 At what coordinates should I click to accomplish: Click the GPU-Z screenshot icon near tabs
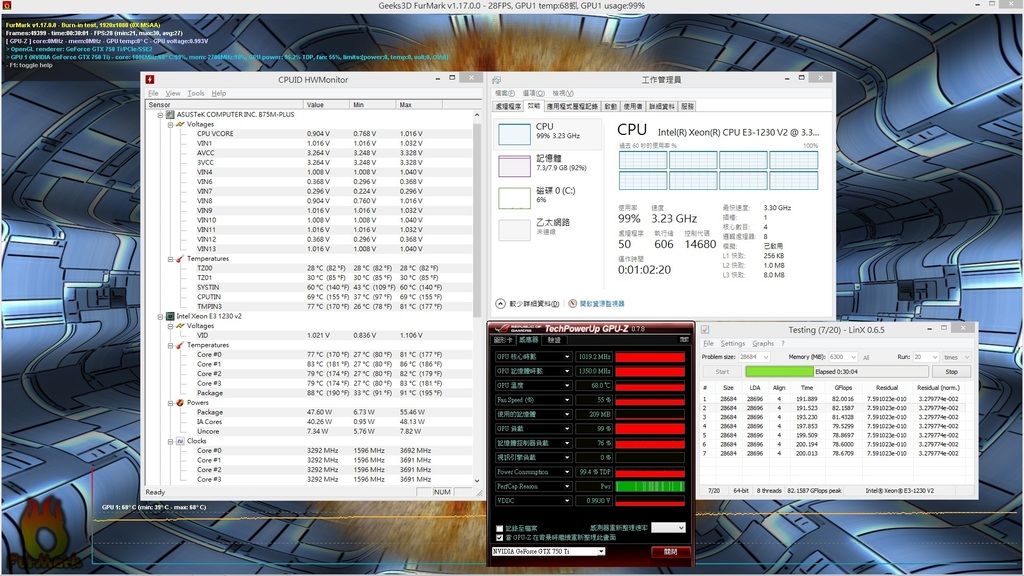pyautogui.click(x=684, y=340)
